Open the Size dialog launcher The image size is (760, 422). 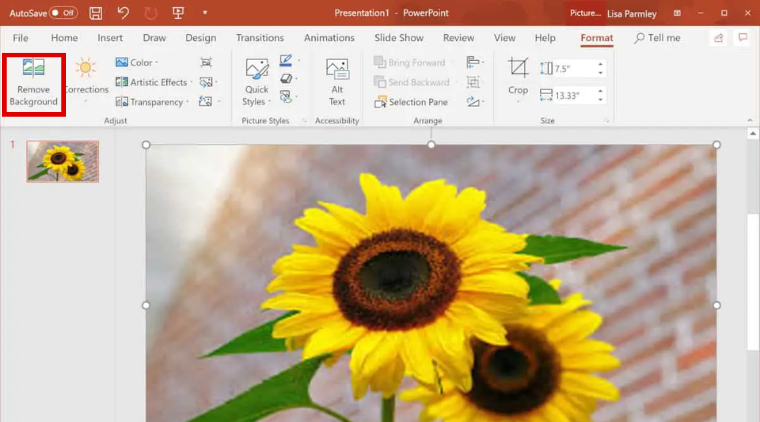coord(607,121)
